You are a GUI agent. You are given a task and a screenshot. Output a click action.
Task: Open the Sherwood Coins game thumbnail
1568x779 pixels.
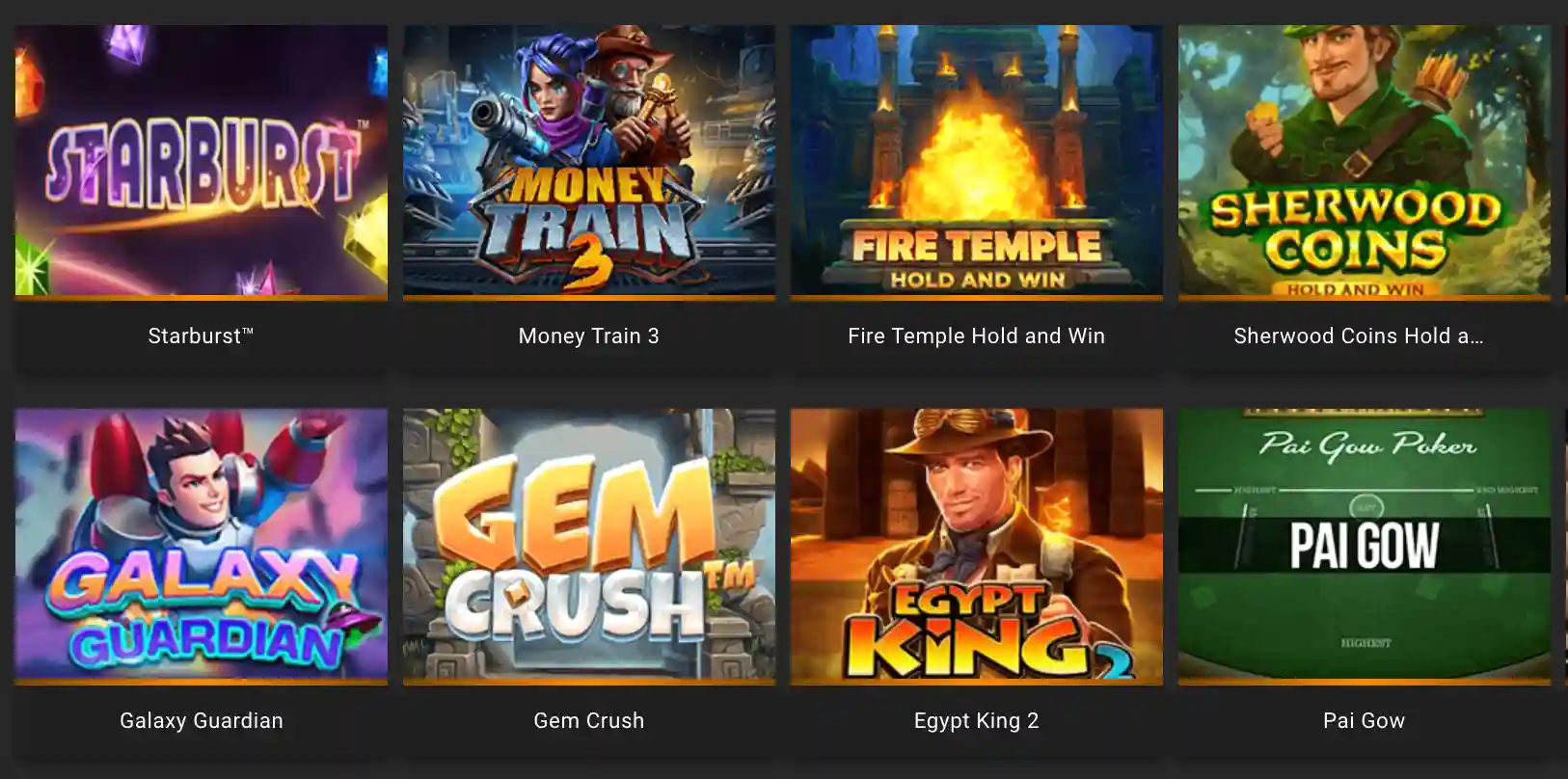pos(1364,160)
